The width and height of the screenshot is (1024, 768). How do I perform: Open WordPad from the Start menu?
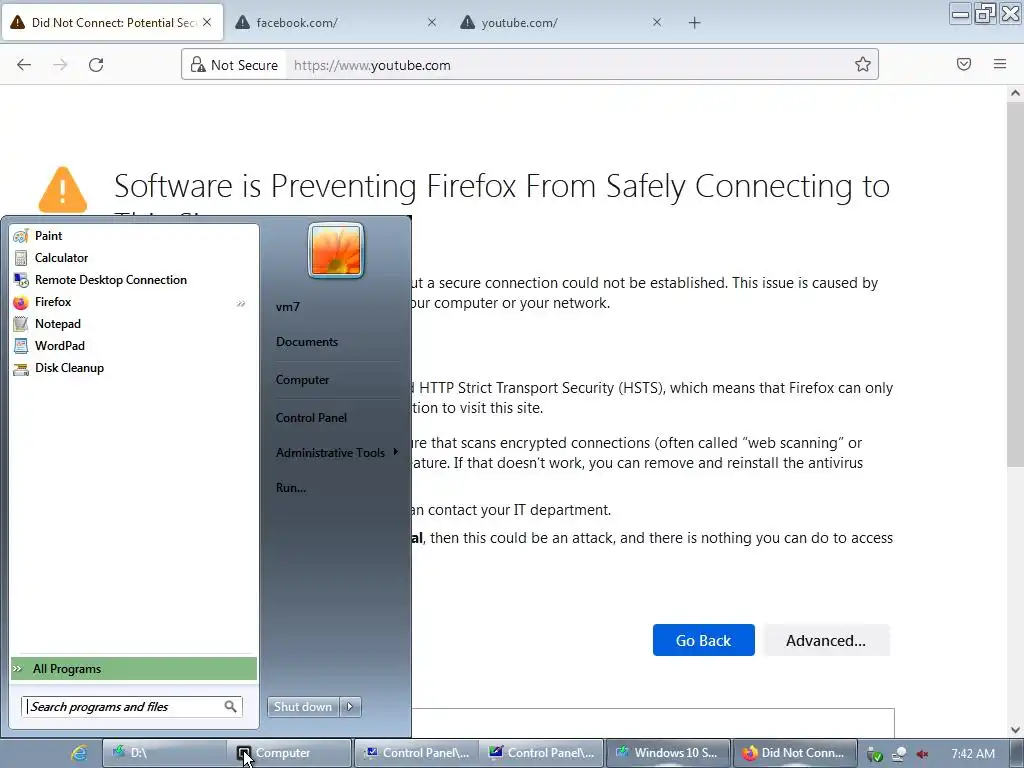(134, 346)
